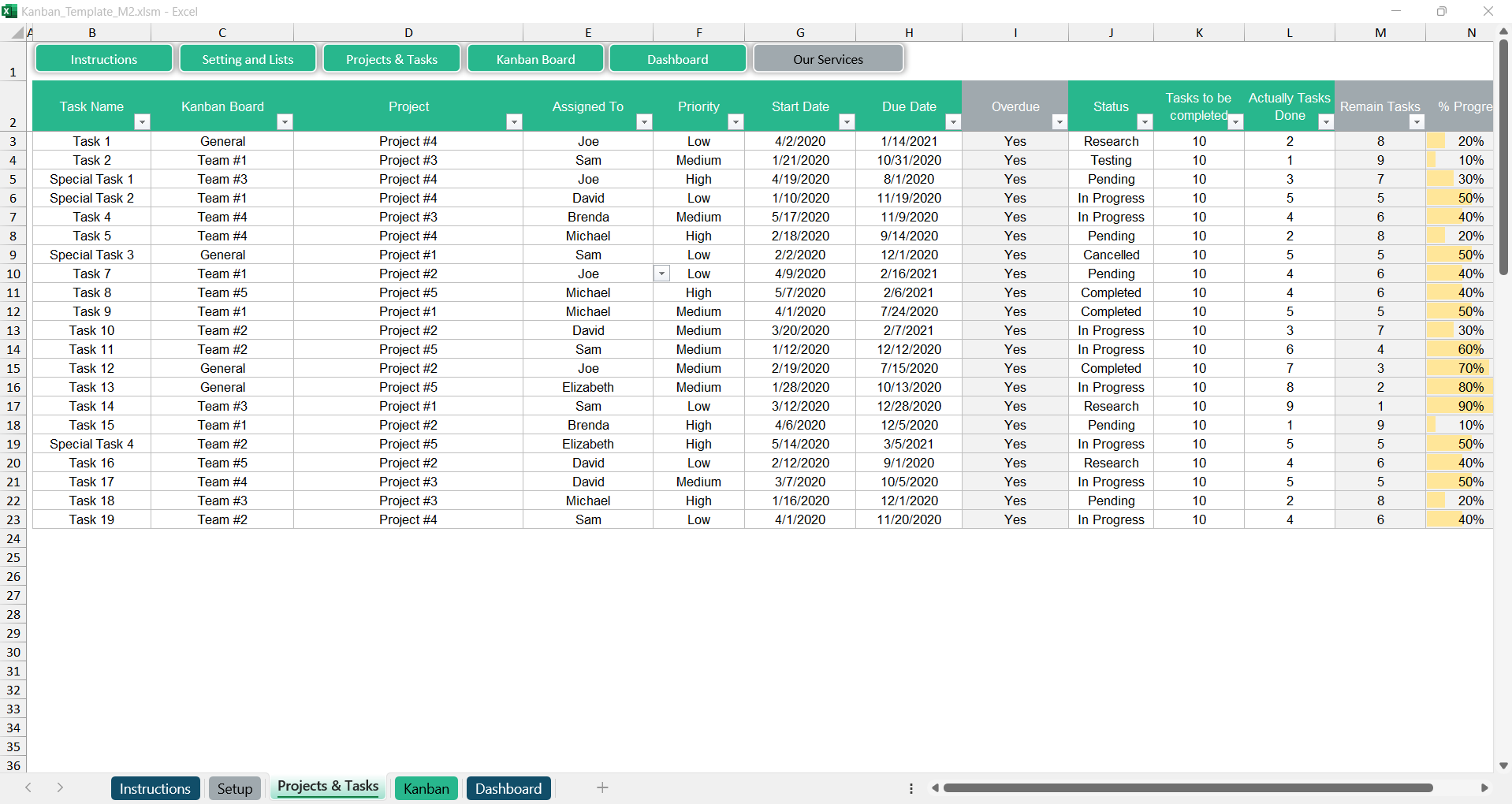Select the cell containing Special Task 3
Screen dimensions: 1512x804
click(91, 255)
